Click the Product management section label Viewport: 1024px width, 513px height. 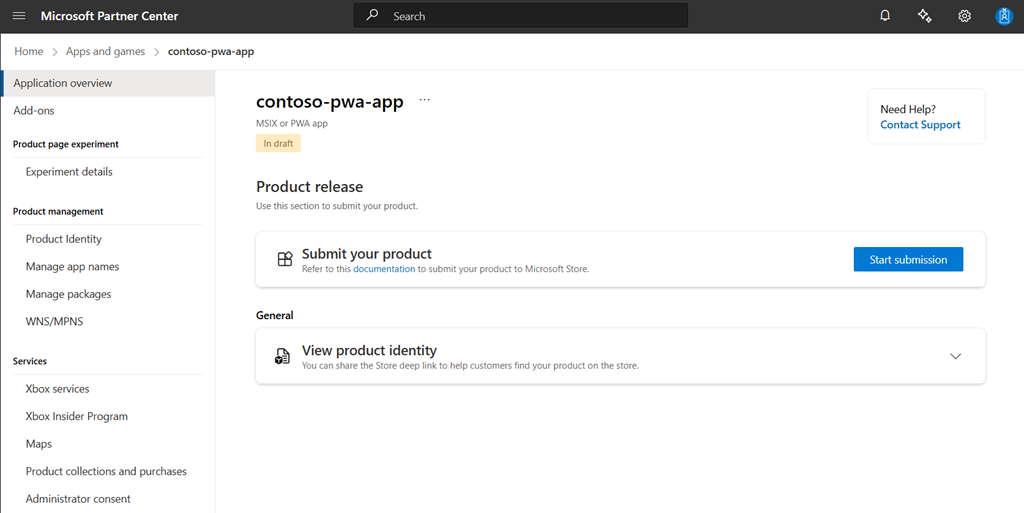click(x=58, y=211)
